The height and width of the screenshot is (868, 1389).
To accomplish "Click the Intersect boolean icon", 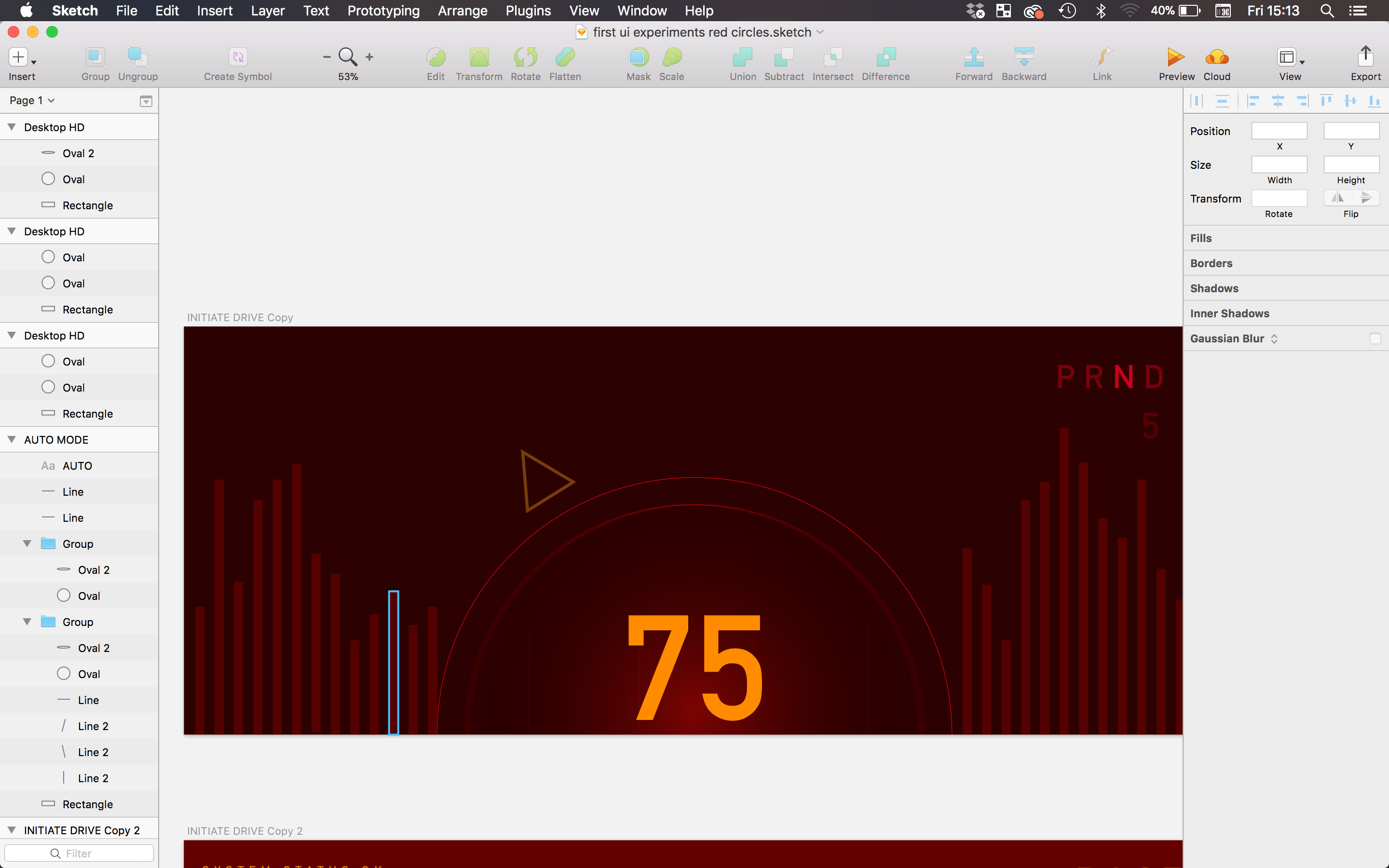I will coord(833,57).
